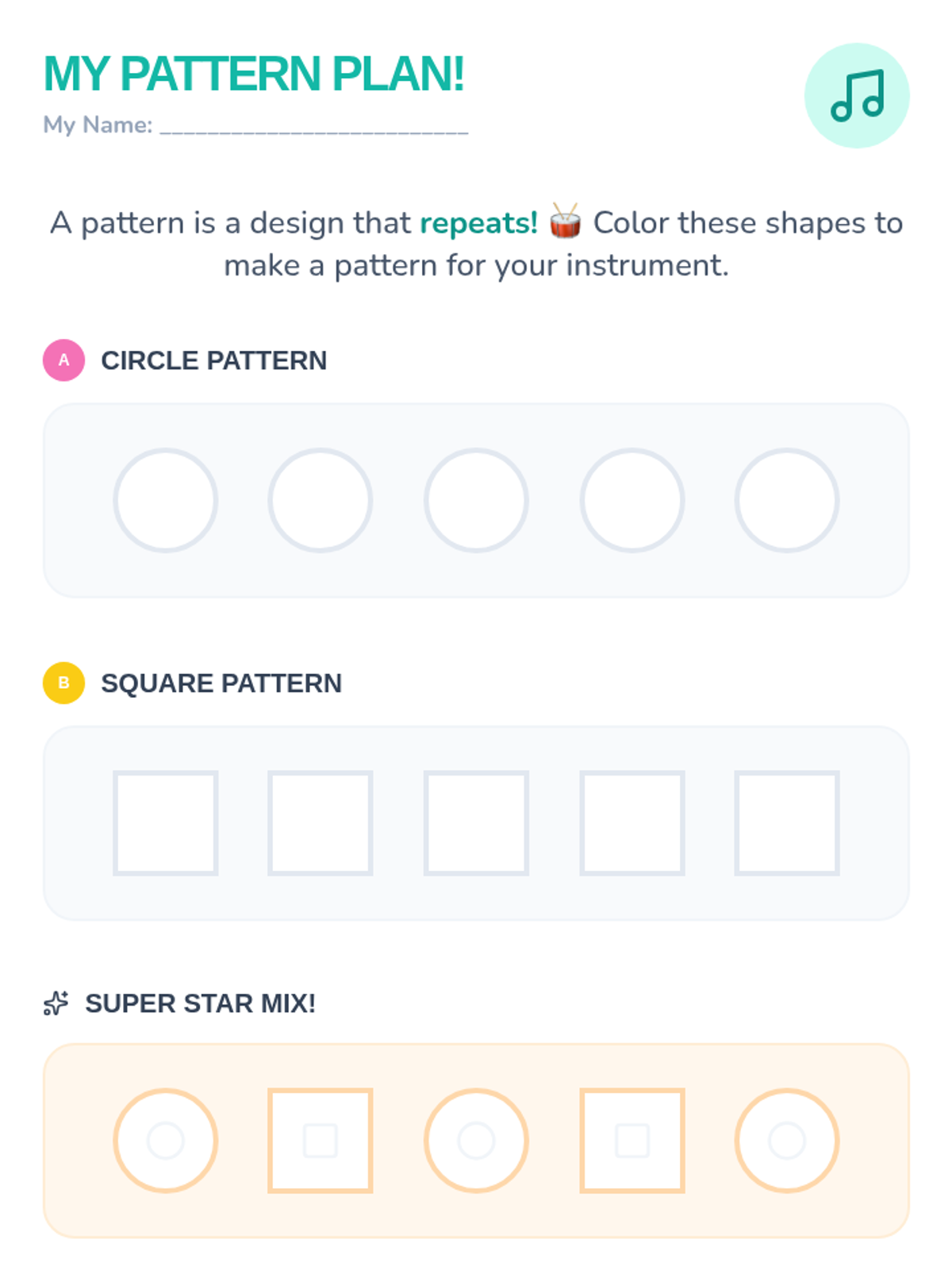Click the music note icon badge

(856, 96)
